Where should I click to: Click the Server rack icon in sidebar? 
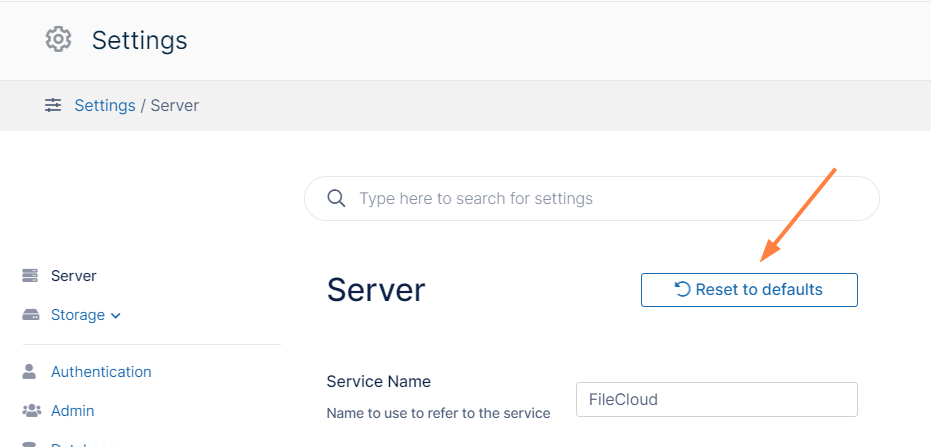click(x=30, y=276)
